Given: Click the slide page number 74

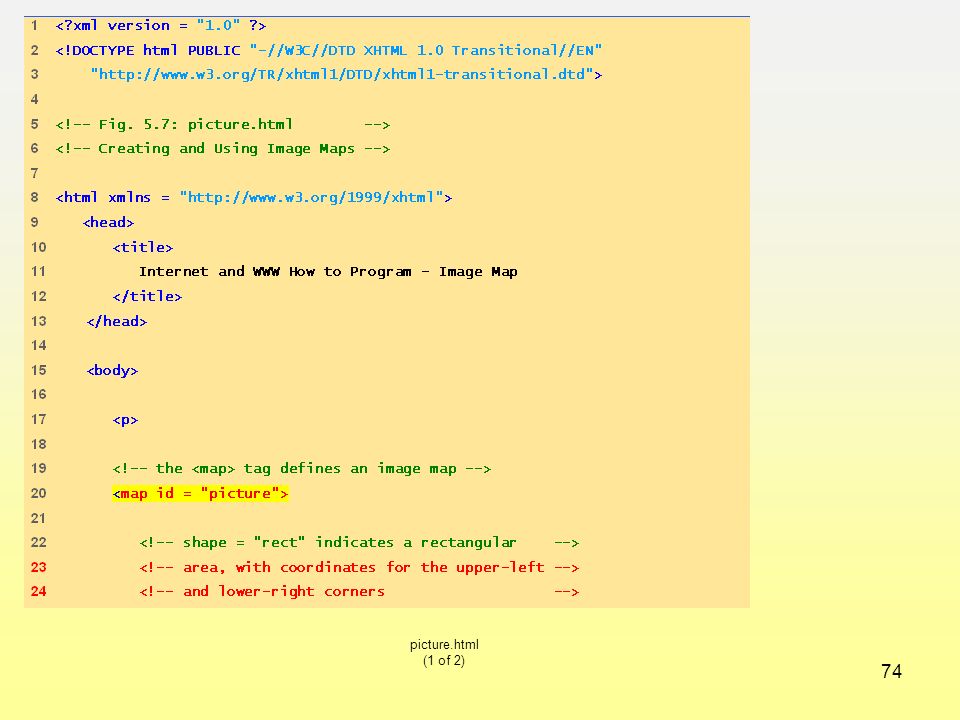Looking at the screenshot, I should [x=891, y=672].
